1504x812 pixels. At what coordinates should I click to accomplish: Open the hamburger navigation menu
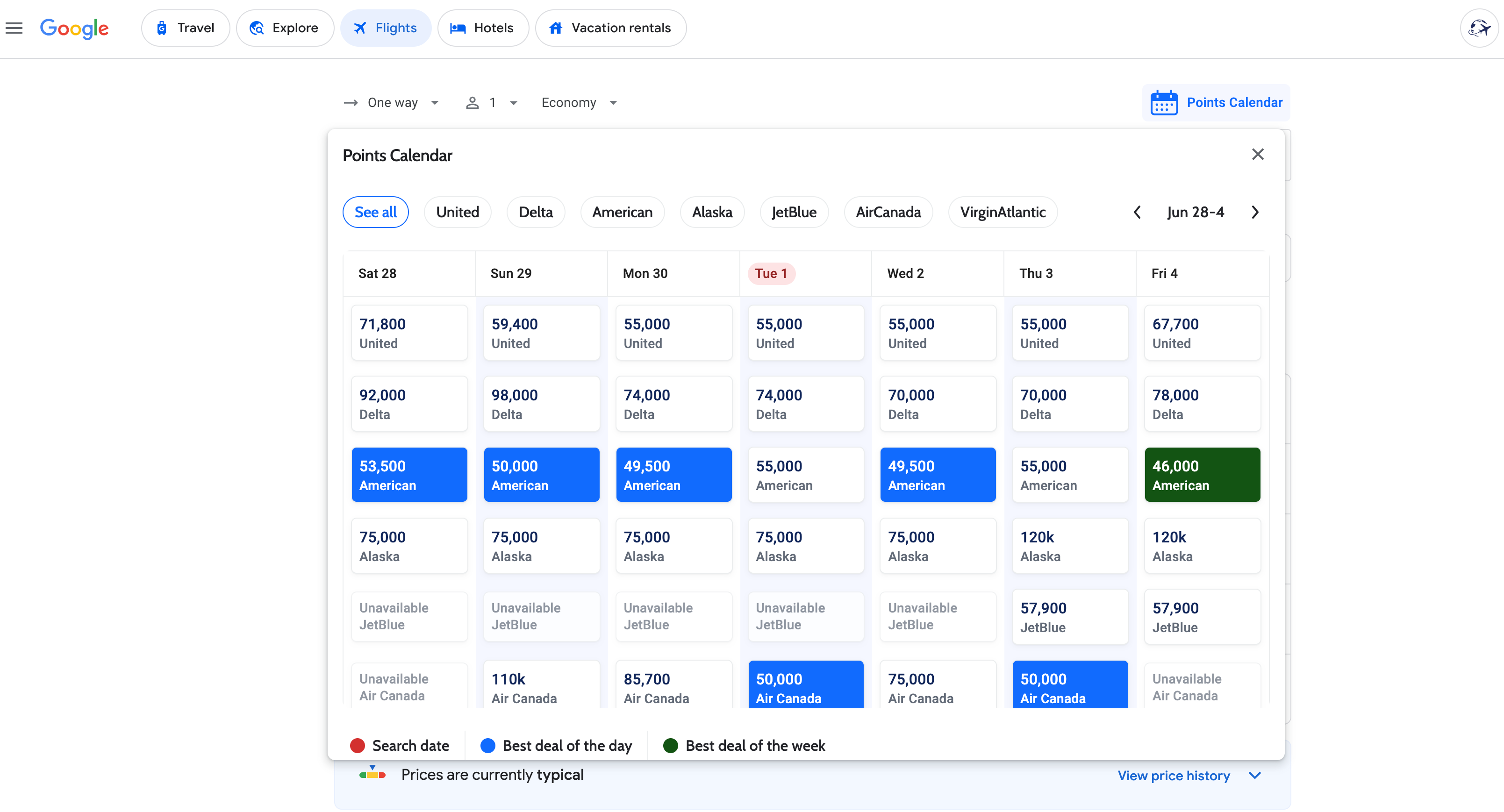click(x=14, y=28)
